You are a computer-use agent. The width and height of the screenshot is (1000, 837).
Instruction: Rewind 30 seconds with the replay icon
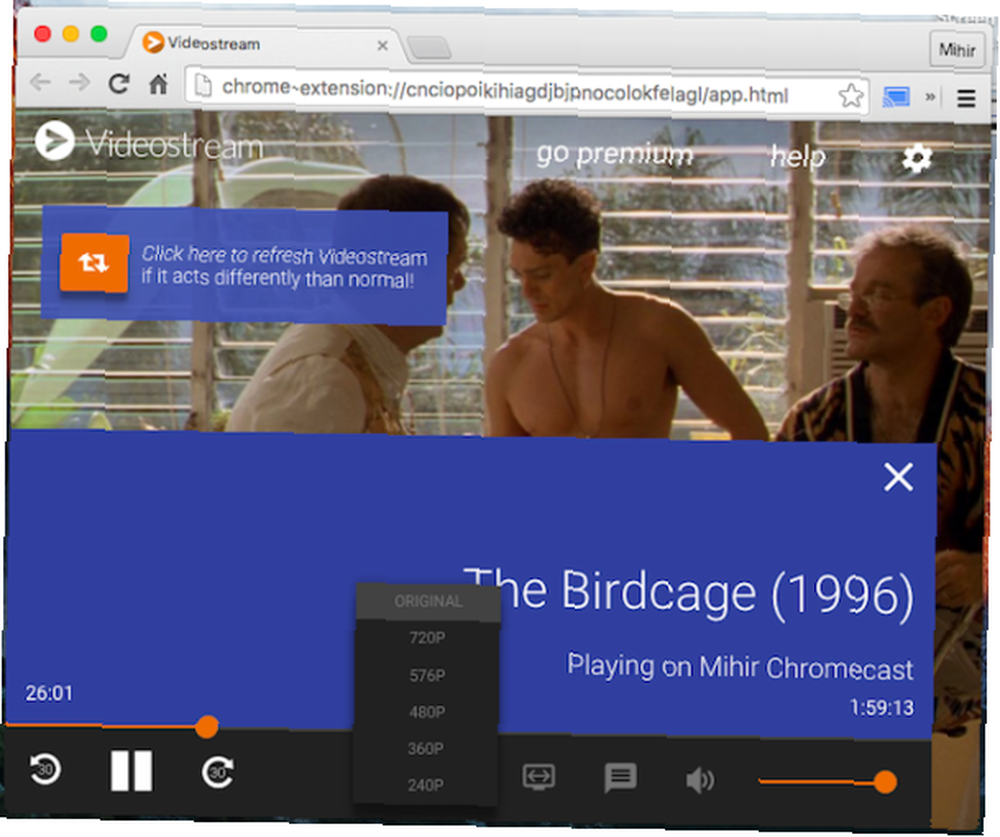click(45, 769)
